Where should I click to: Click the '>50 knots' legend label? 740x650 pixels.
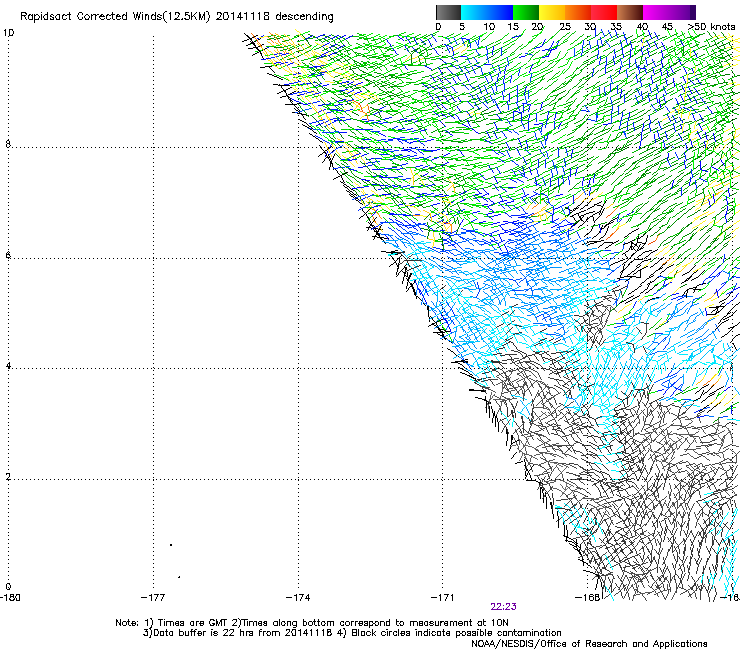coord(712,27)
